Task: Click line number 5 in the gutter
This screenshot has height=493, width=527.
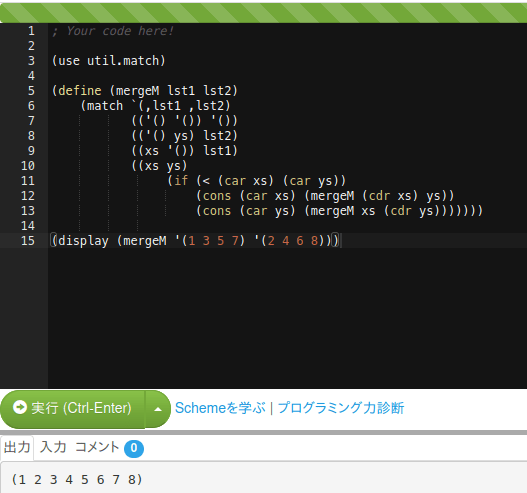Action: coord(31,91)
